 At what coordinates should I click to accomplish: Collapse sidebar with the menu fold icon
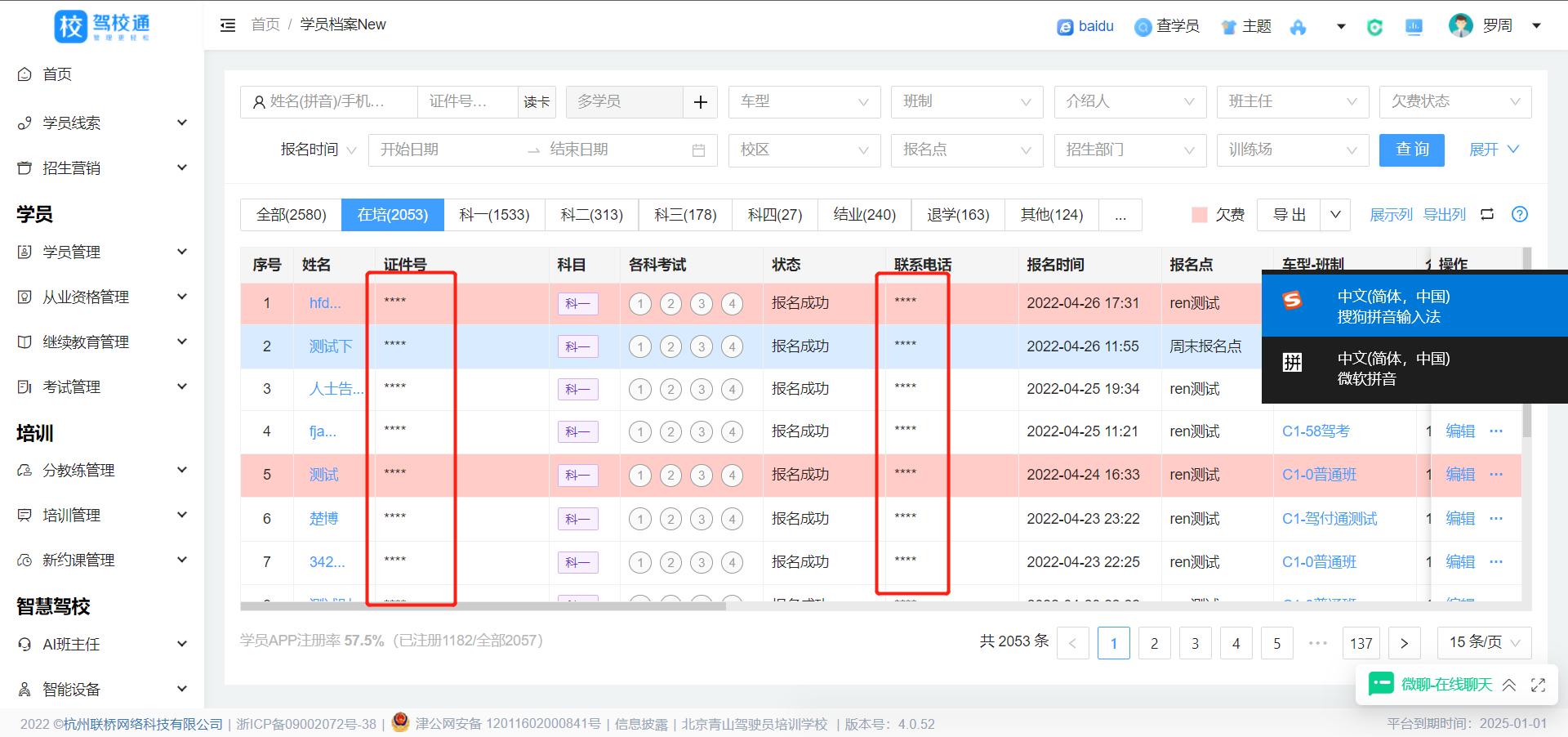click(x=228, y=25)
